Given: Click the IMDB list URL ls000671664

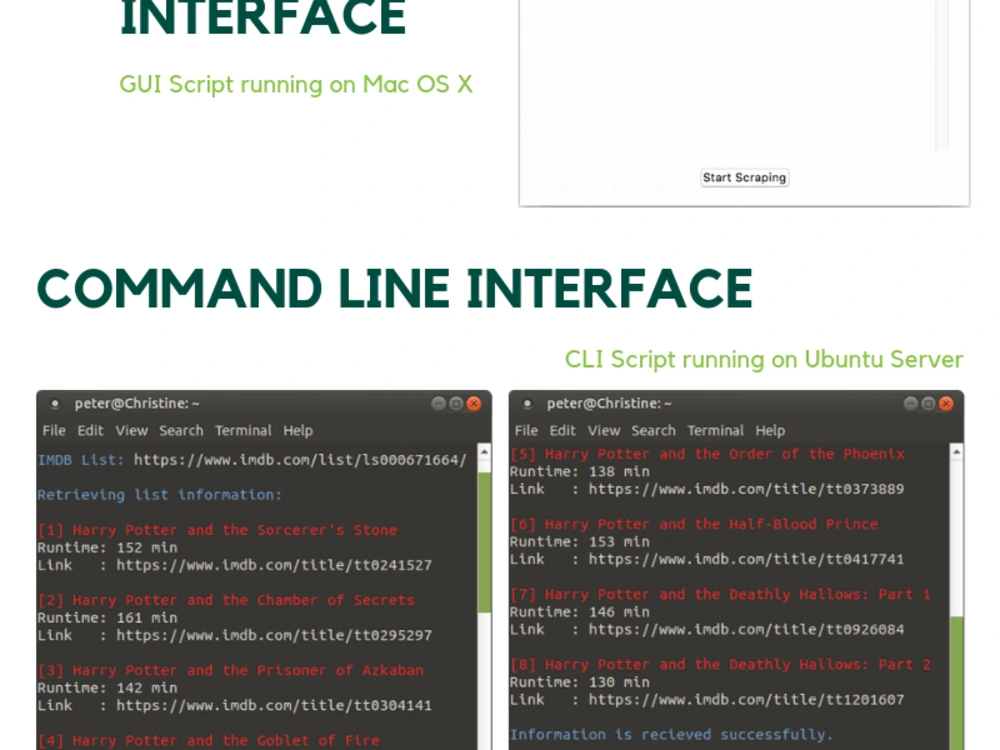Looking at the screenshot, I should tap(300, 460).
